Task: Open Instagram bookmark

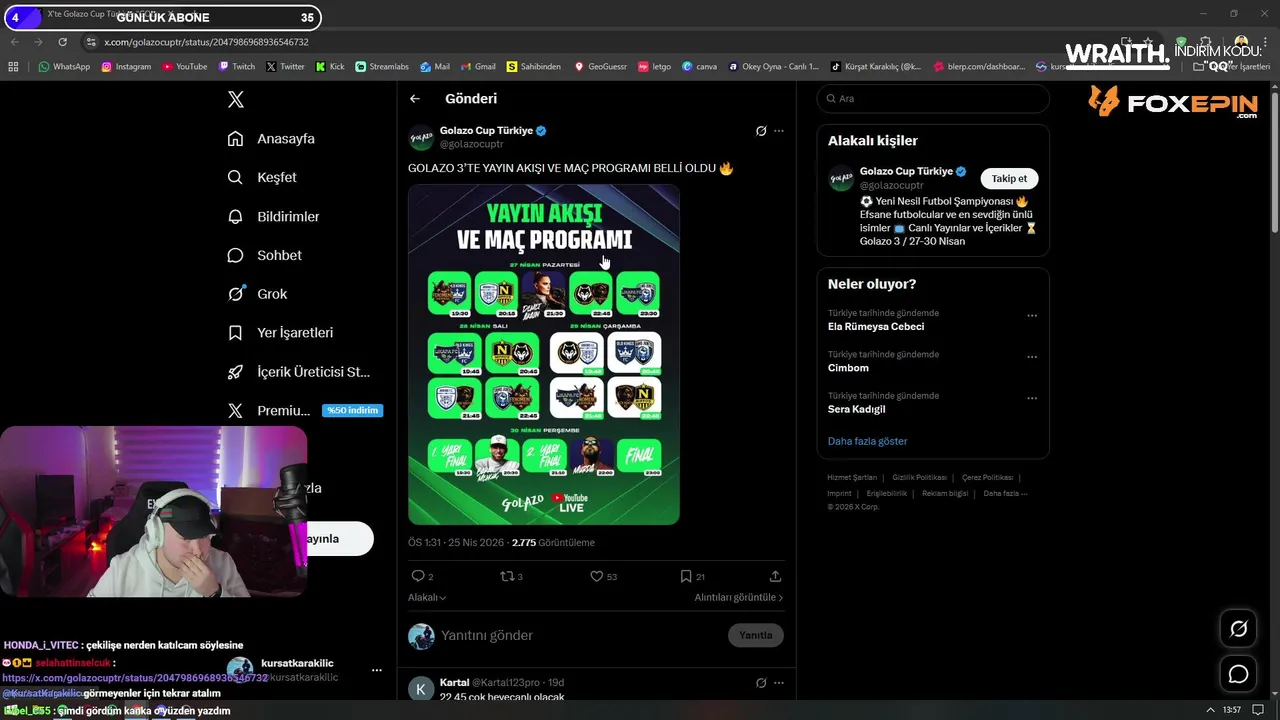Action: [126, 67]
